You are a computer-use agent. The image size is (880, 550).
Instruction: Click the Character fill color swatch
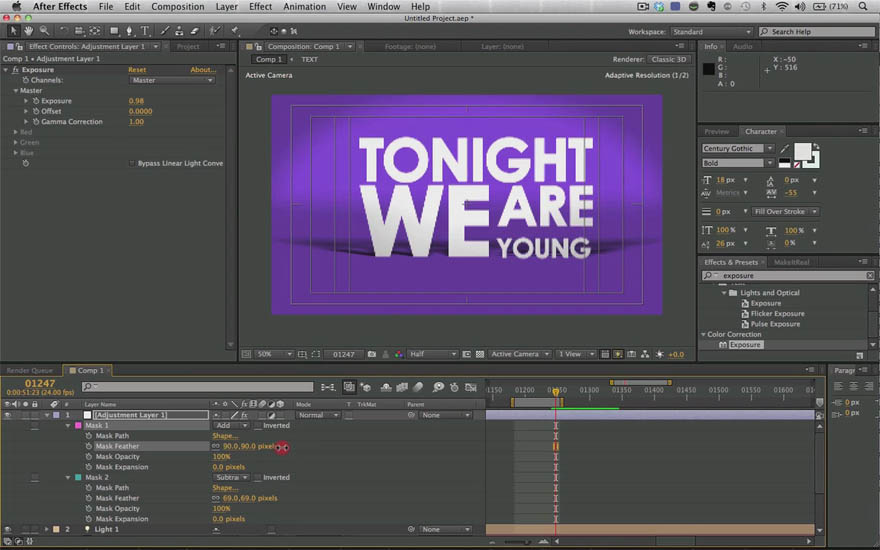(802, 151)
